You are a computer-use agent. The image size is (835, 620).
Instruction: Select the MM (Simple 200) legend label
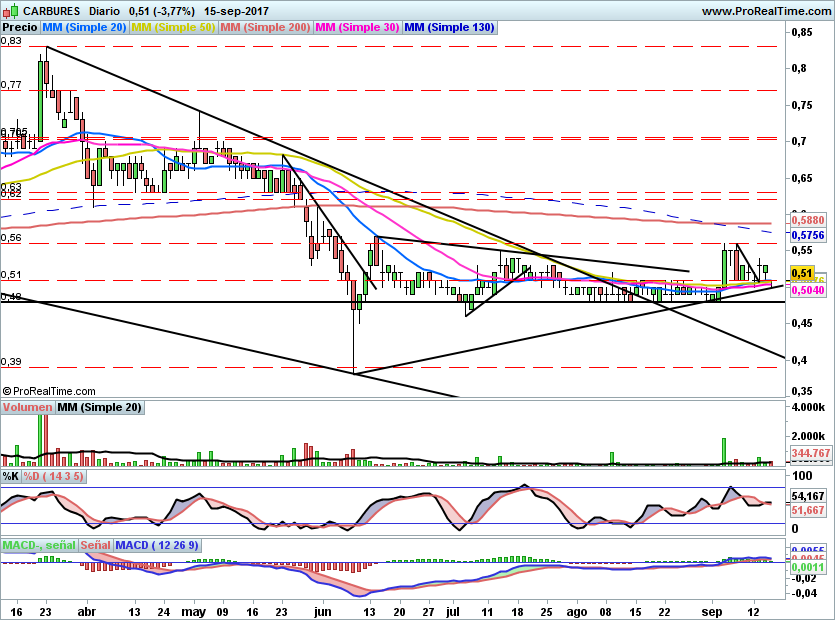265,27
